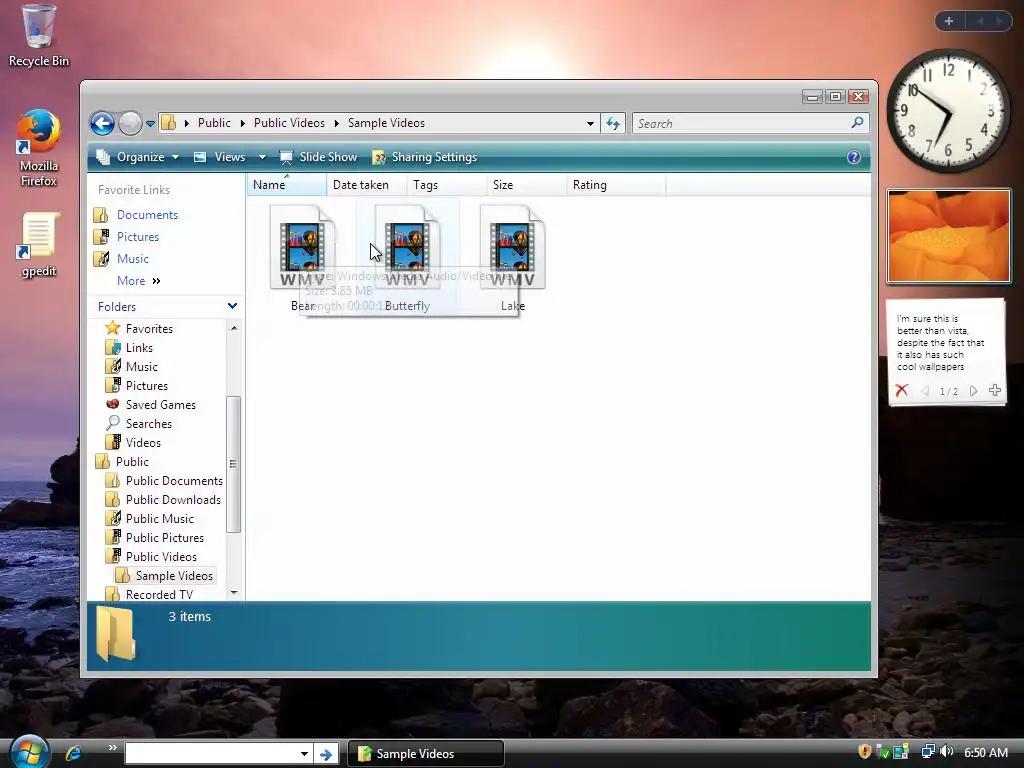Open address bar history dropdown arrow

click(590, 123)
